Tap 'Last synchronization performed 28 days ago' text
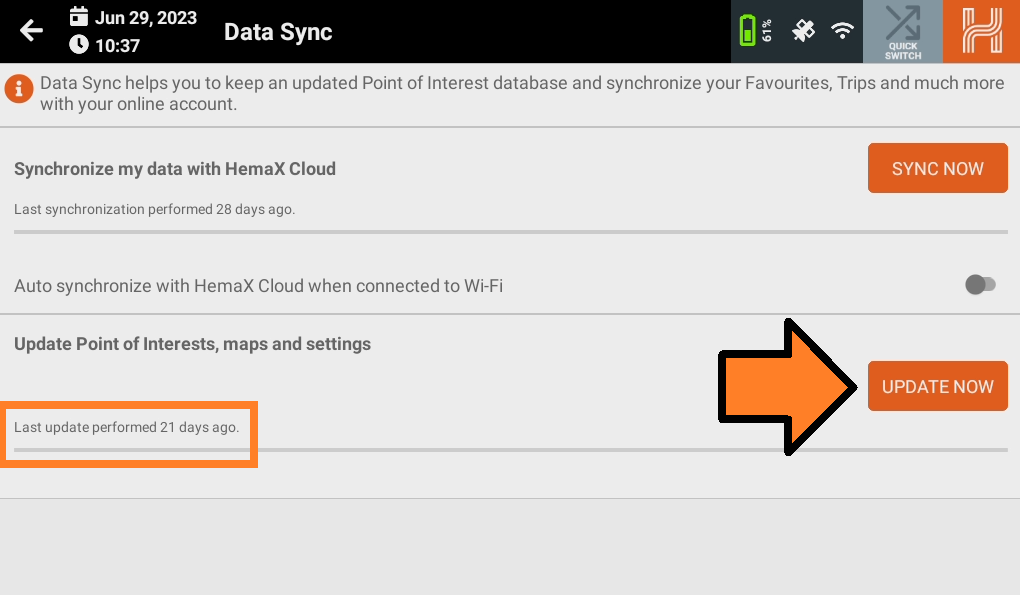 155,209
